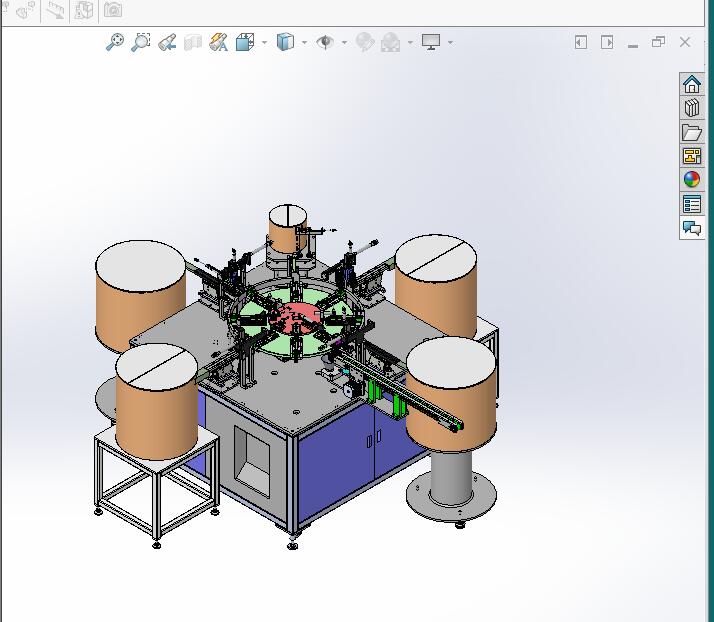Open the SOLIDWORKS Forum chat tab

[692, 227]
